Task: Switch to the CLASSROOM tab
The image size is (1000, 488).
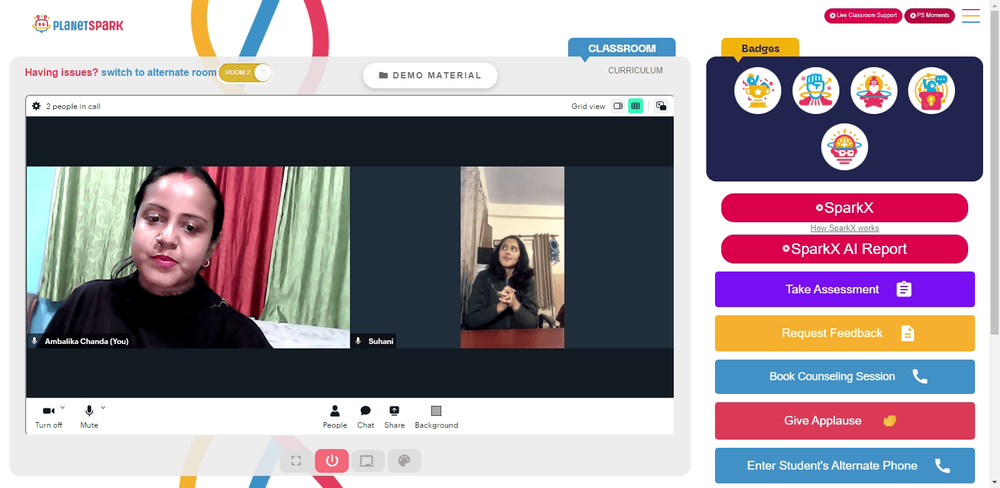Action: click(622, 48)
